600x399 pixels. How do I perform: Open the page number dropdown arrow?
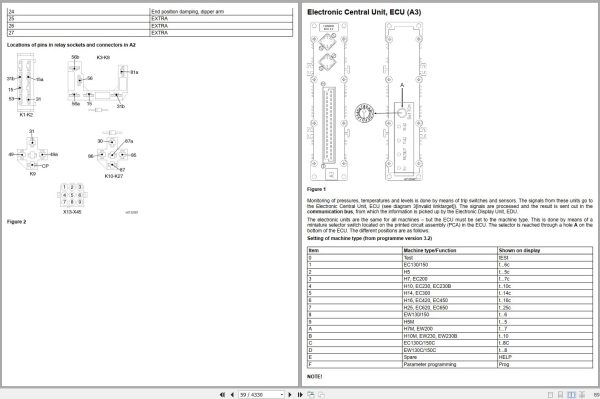[282, 394]
